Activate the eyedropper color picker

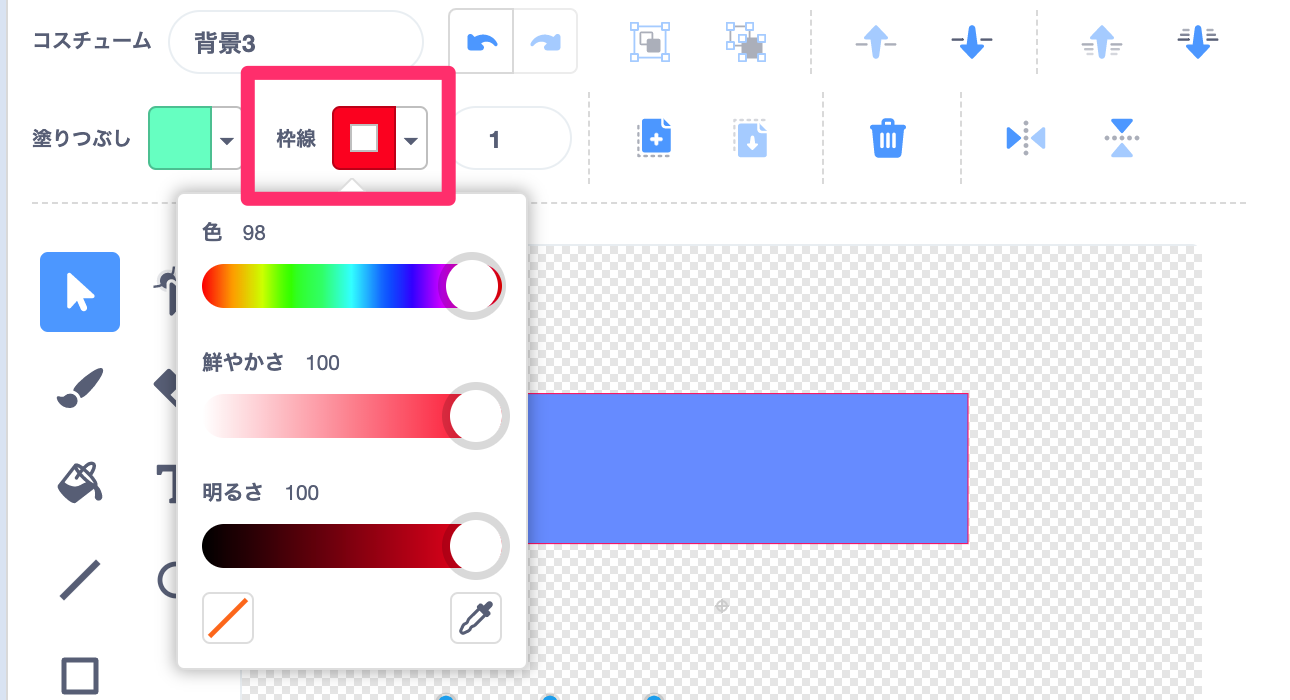point(476,619)
